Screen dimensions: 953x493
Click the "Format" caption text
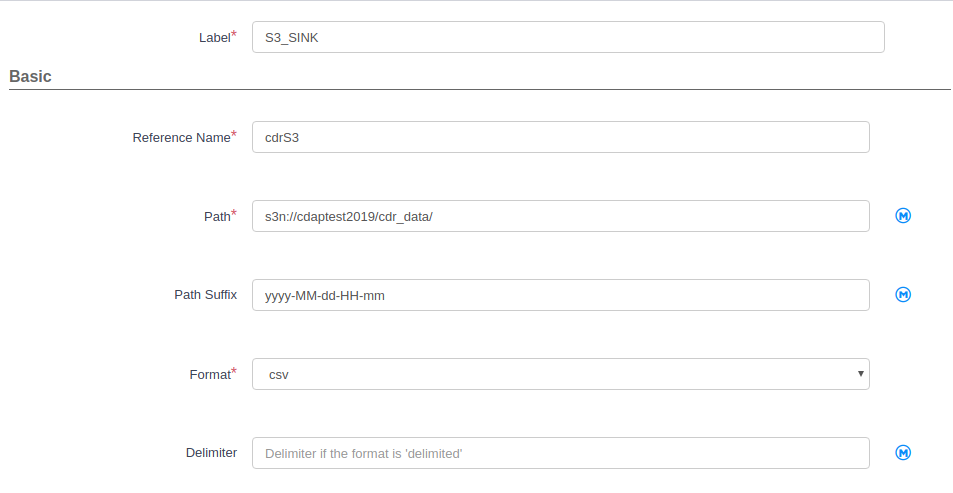pyautogui.click(x=210, y=374)
